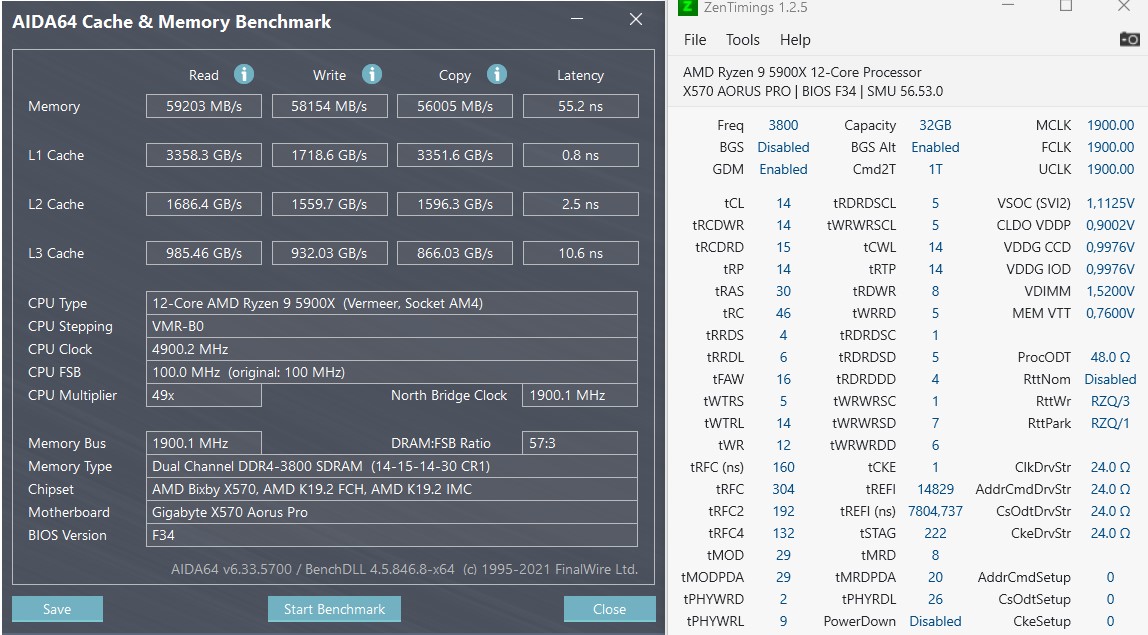Click the MCLK value 1900.00

[1110, 125]
